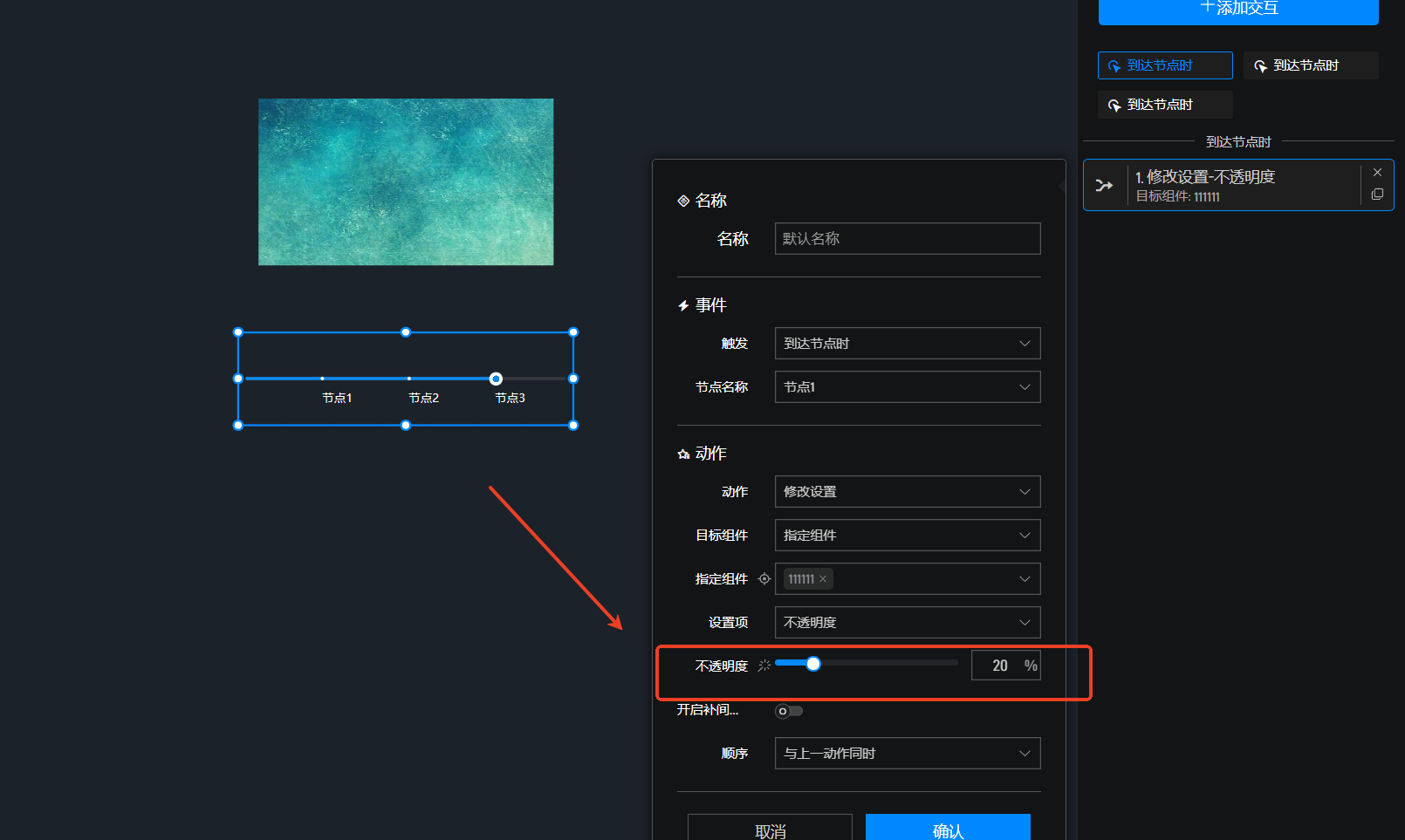Click the crosshair locate icon beside 指定组件
The height and width of the screenshot is (840, 1405).
(x=764, y=579)
